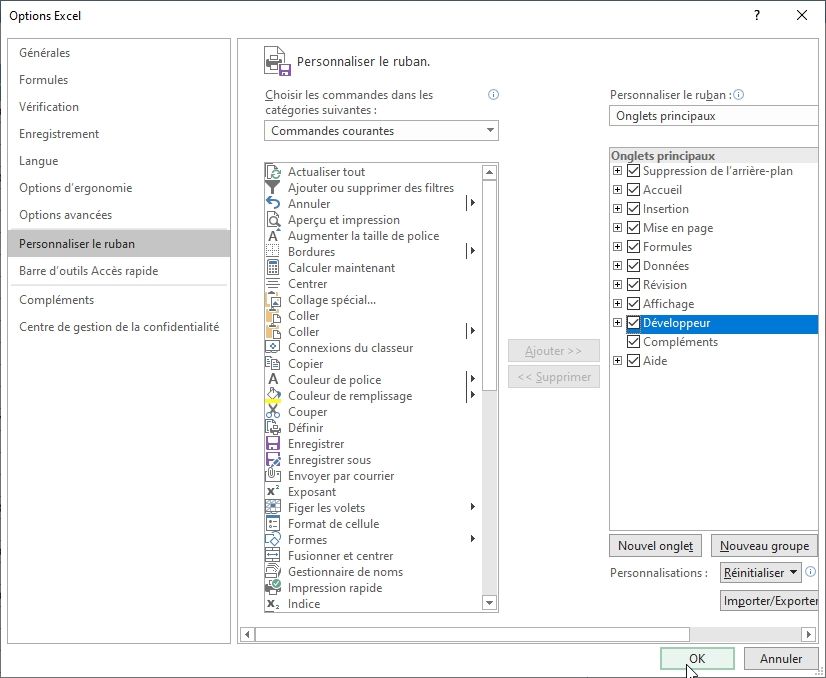Click the Nouveau groupe button
826x678 pixels.
(x=764, y=546)
